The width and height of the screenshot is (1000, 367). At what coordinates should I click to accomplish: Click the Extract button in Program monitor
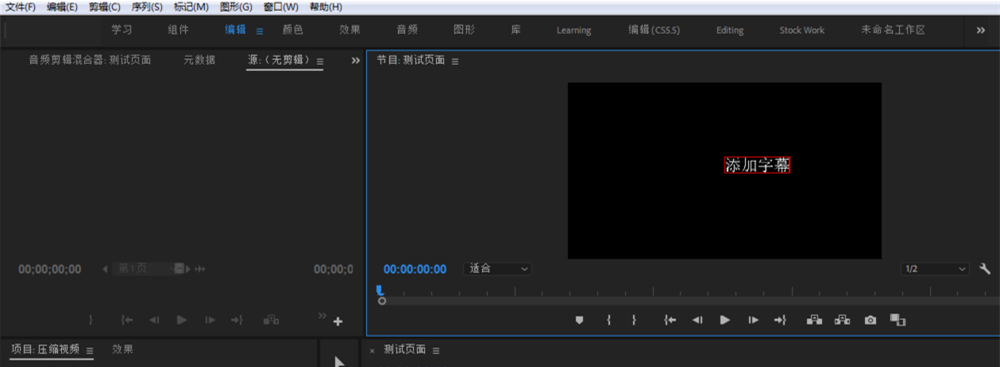click(x=842, y=320)
